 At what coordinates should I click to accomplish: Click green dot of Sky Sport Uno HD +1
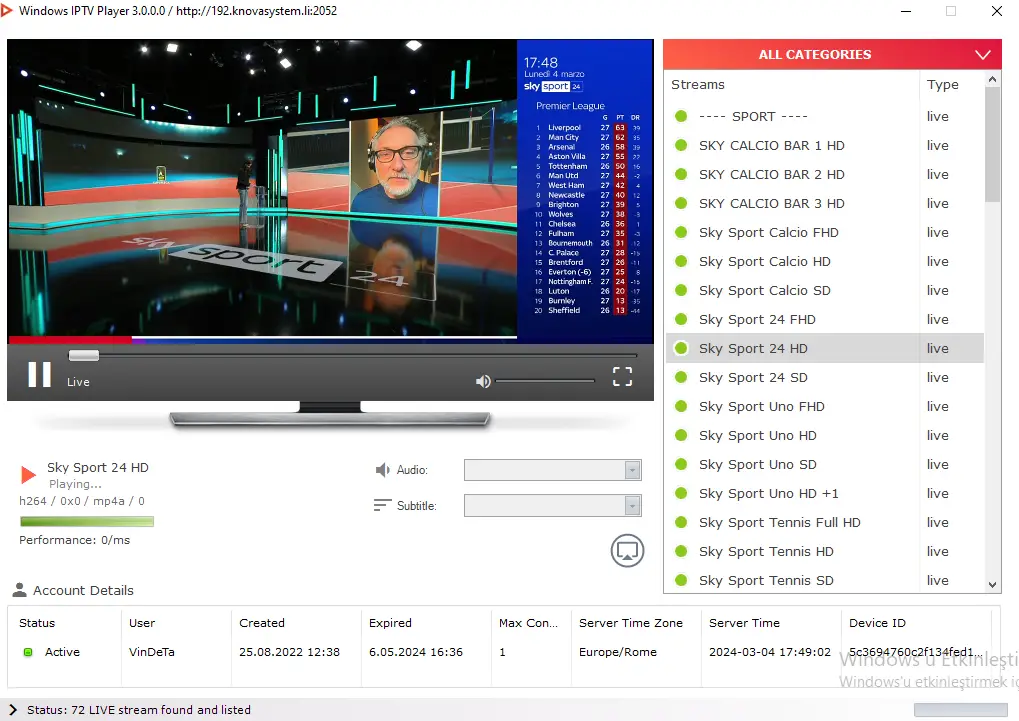(681, 493)
